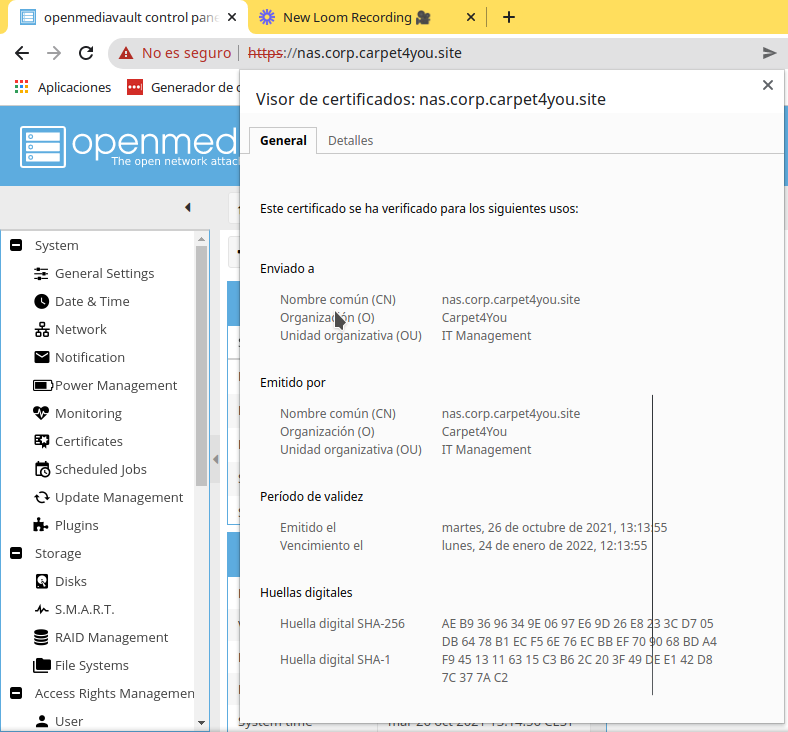Click the browser forward arrow
The width and height of the screenshot is (788, 732).
tap(54, 53)
